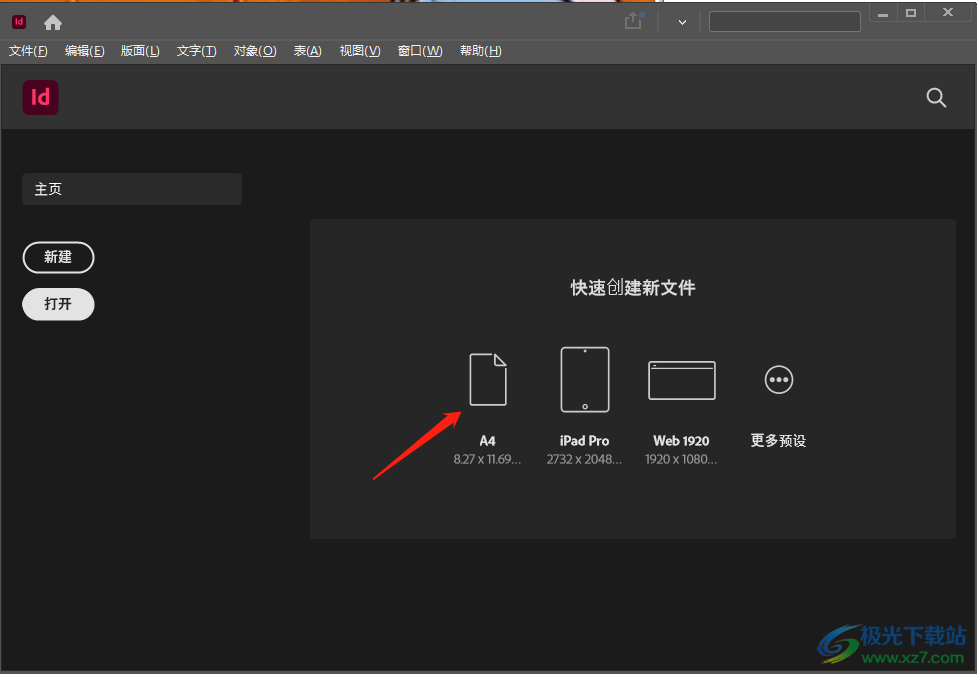This screenshot has width=977, height=674.
Task: Open the 编辑(E) menu
Action: pos(85,51)
